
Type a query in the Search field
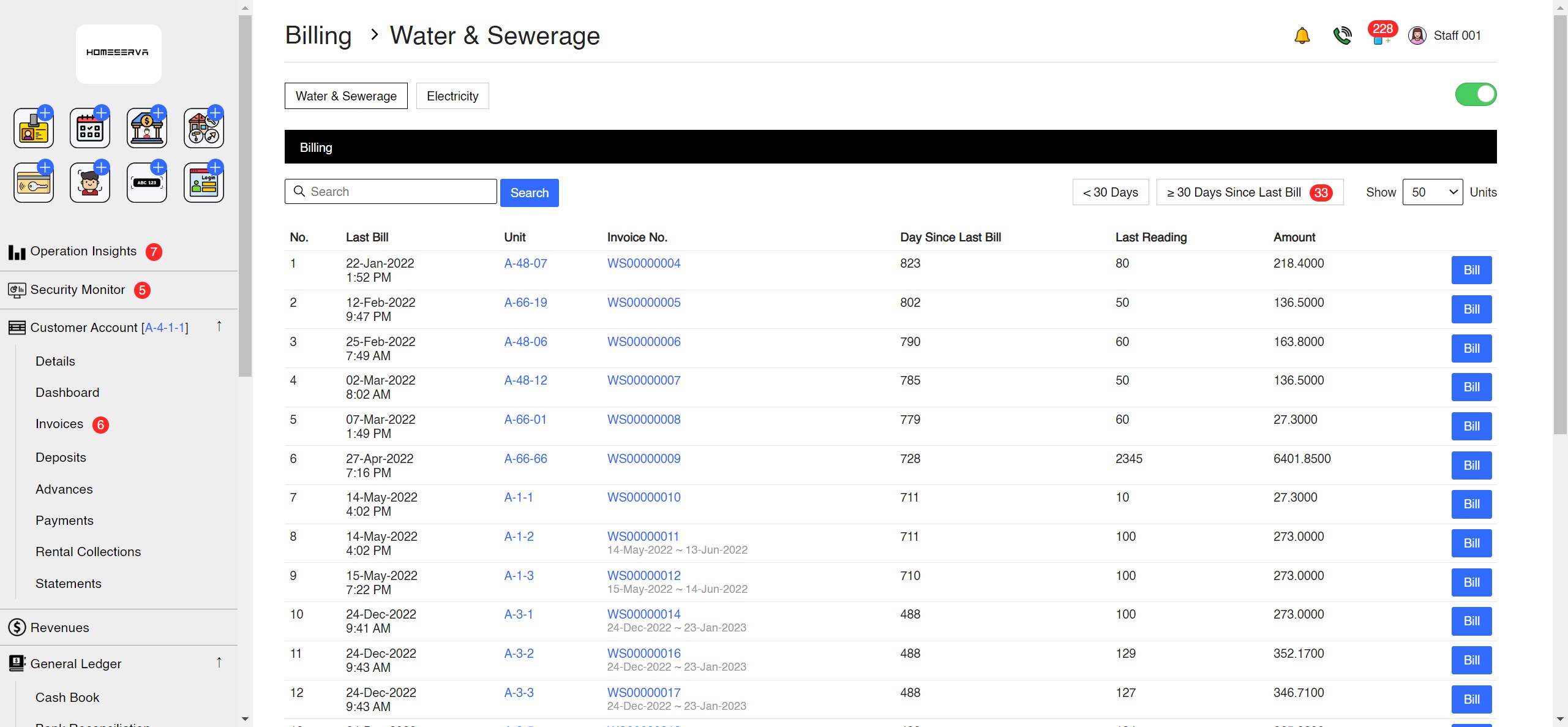point(391,191)
